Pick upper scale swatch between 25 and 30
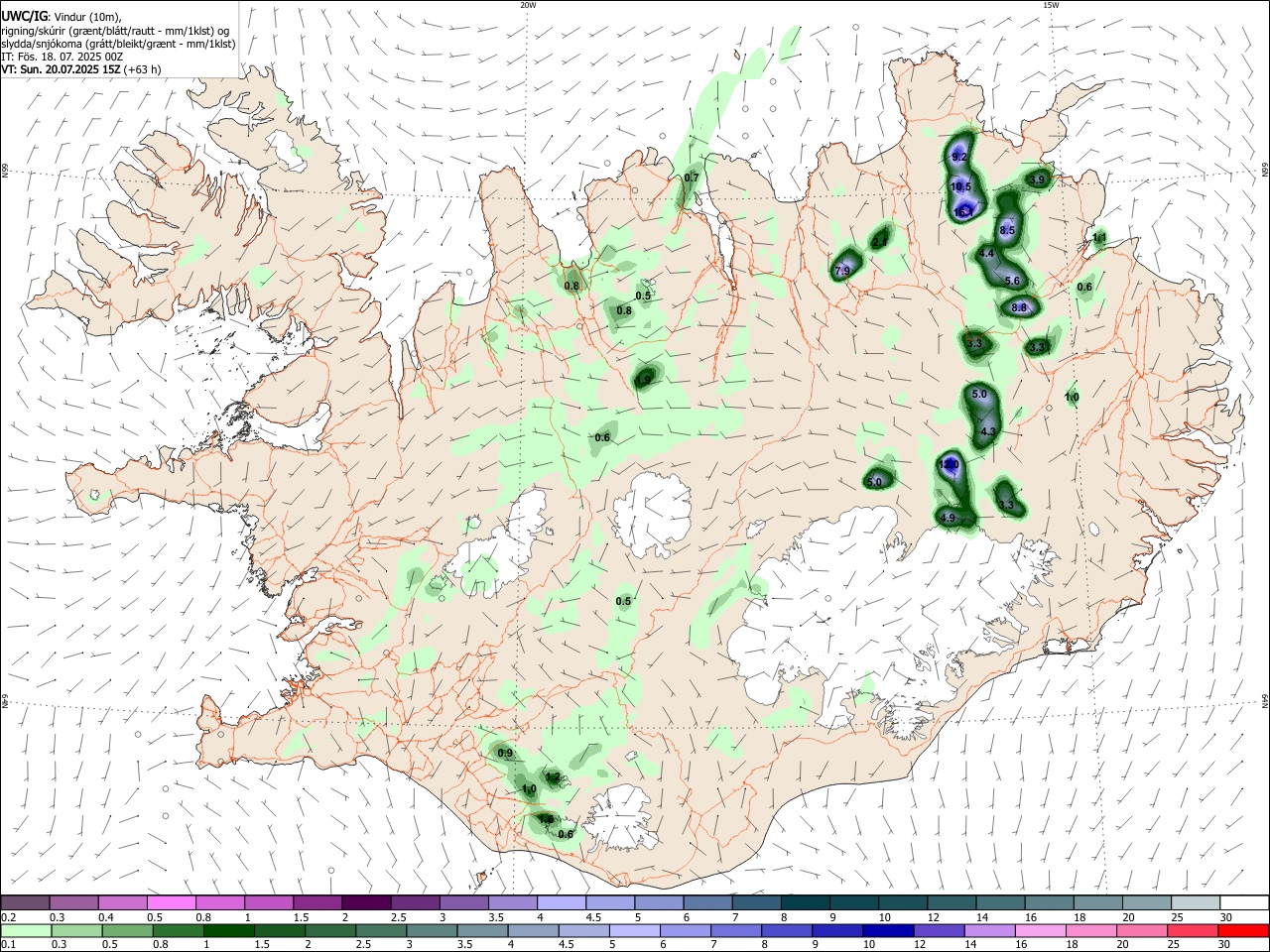Screen dimensions: 1270x952 click(1198, 902)
